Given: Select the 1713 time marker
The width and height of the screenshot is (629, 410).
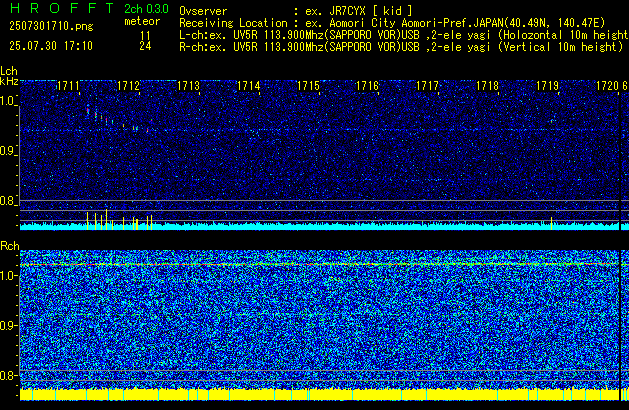Looking at the screenshot, I should (188, 86).
